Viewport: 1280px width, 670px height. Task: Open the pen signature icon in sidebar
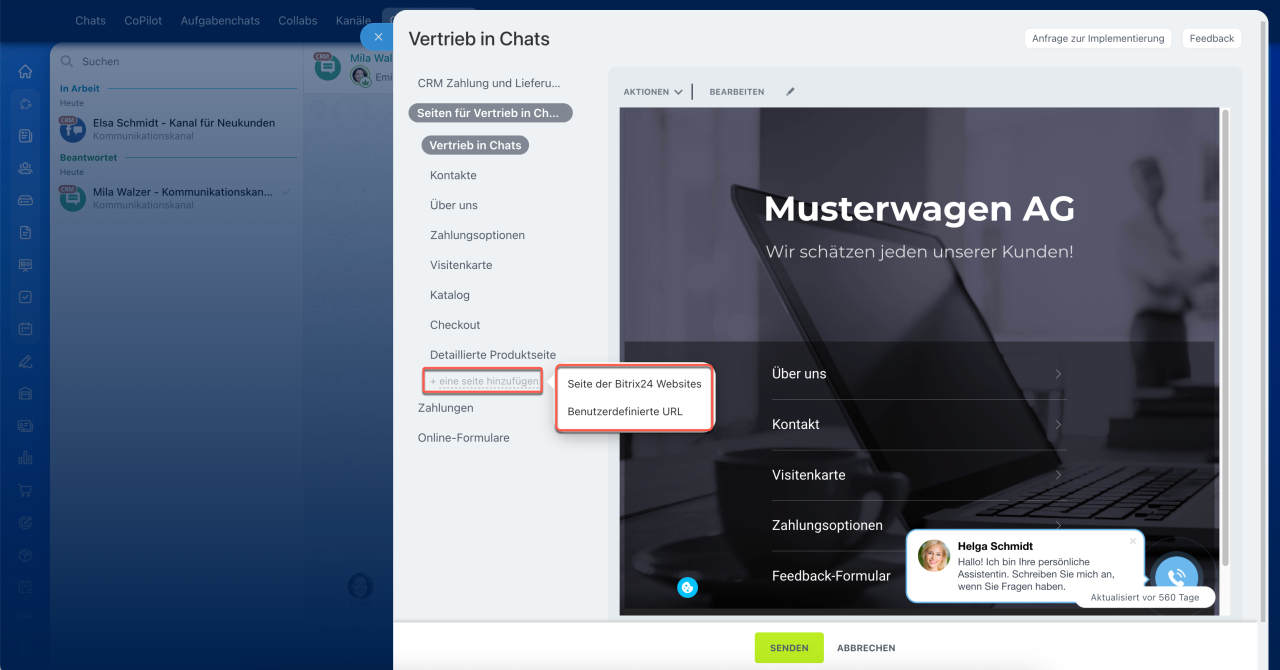point(25,361)
